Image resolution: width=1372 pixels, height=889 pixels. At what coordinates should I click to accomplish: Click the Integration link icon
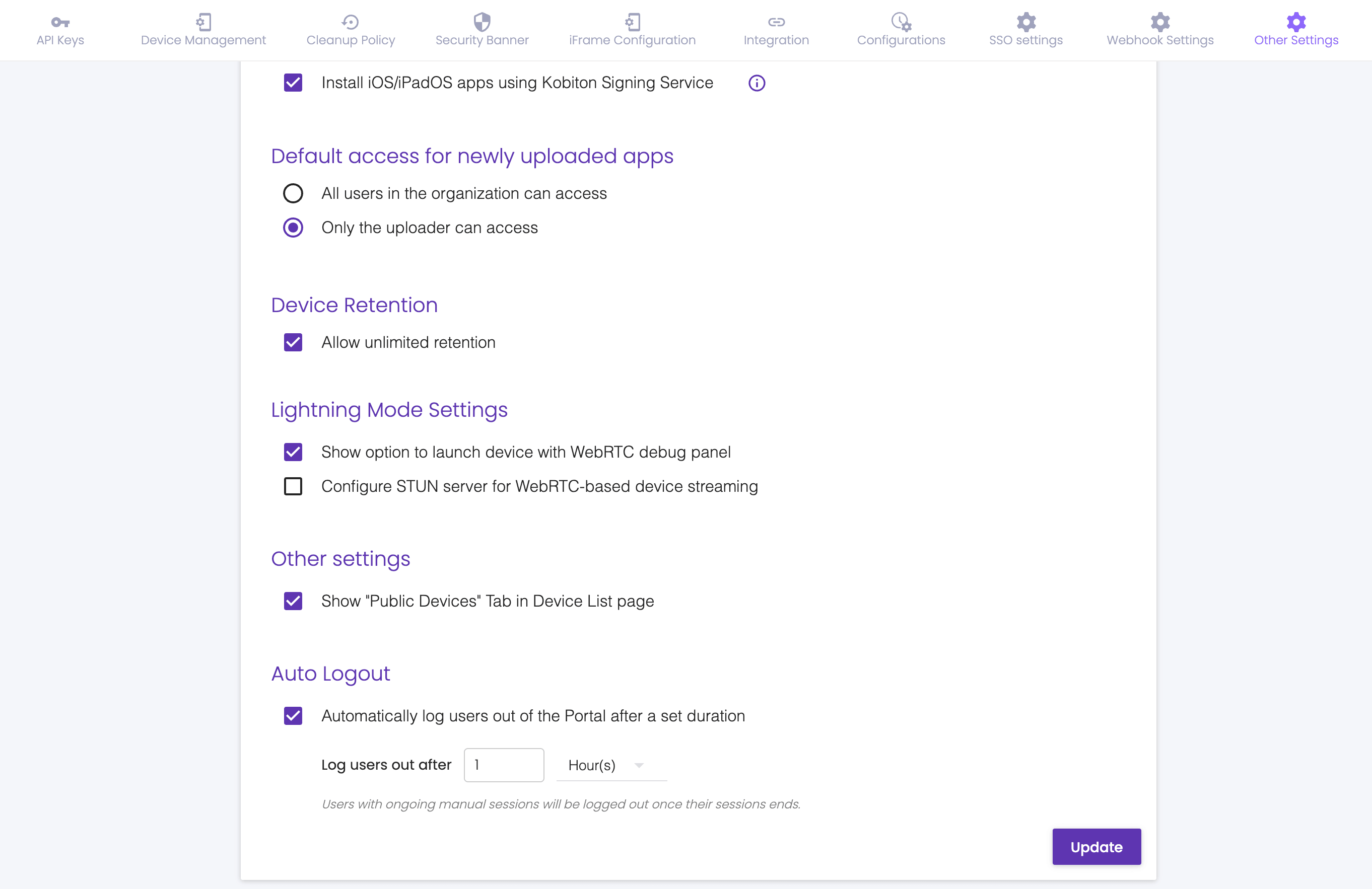pyautogui.click(x=776, y=22)
